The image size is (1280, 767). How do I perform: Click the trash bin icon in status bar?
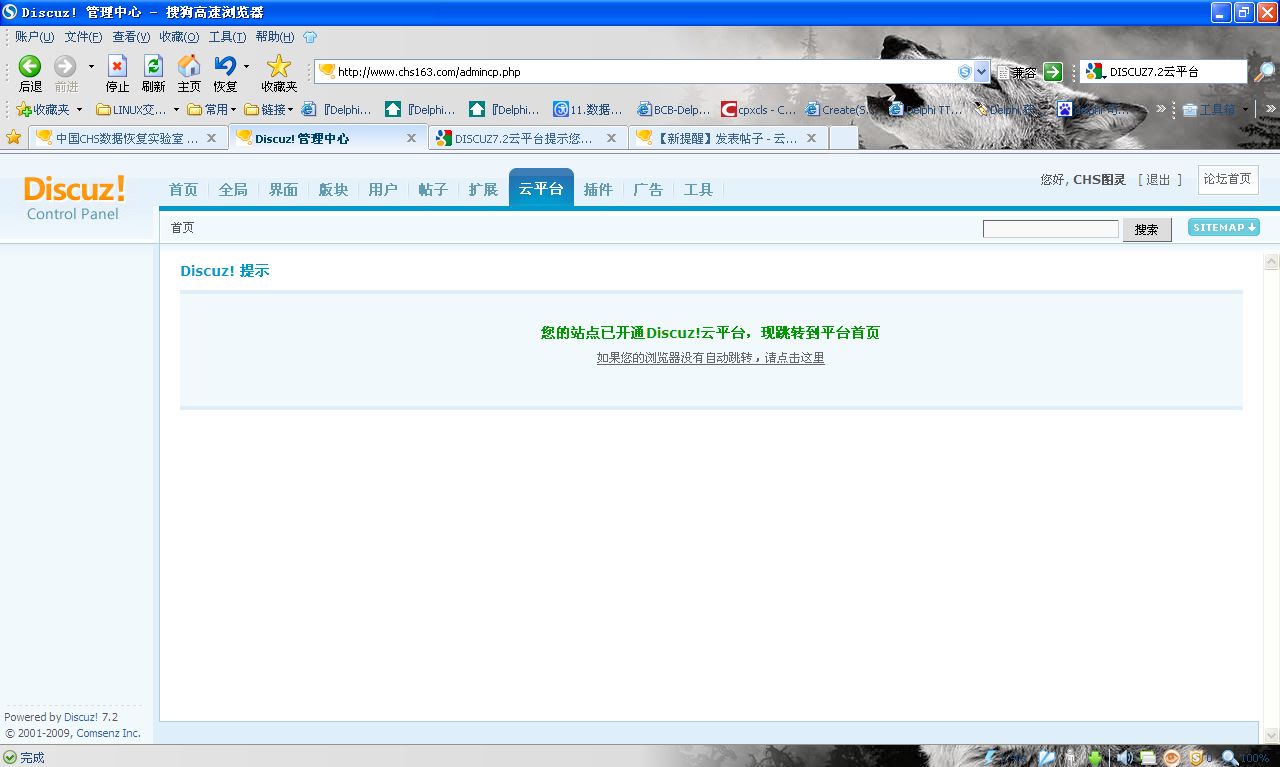tap(1070, 757)
